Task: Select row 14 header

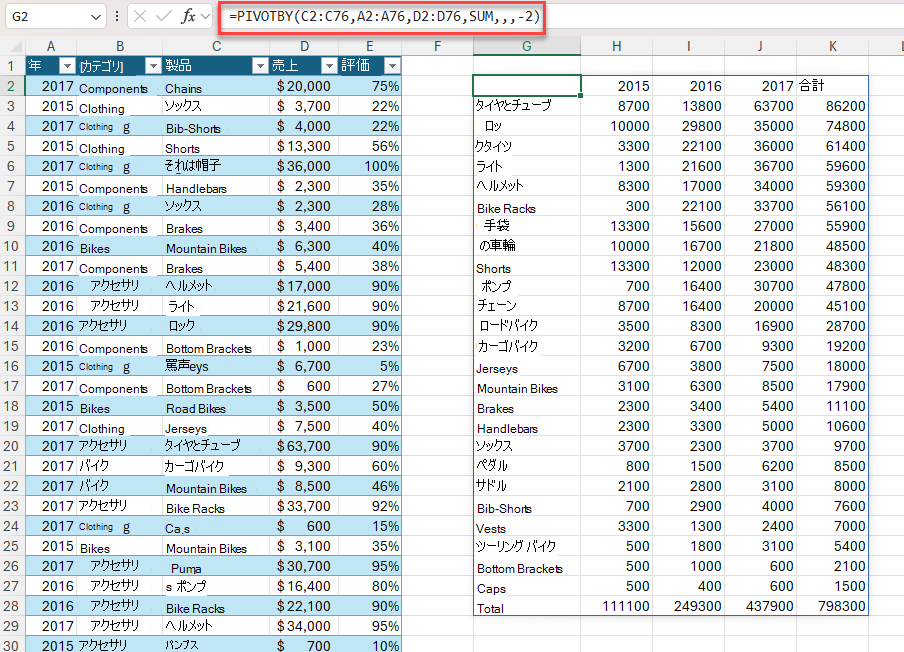Action: 12,326
